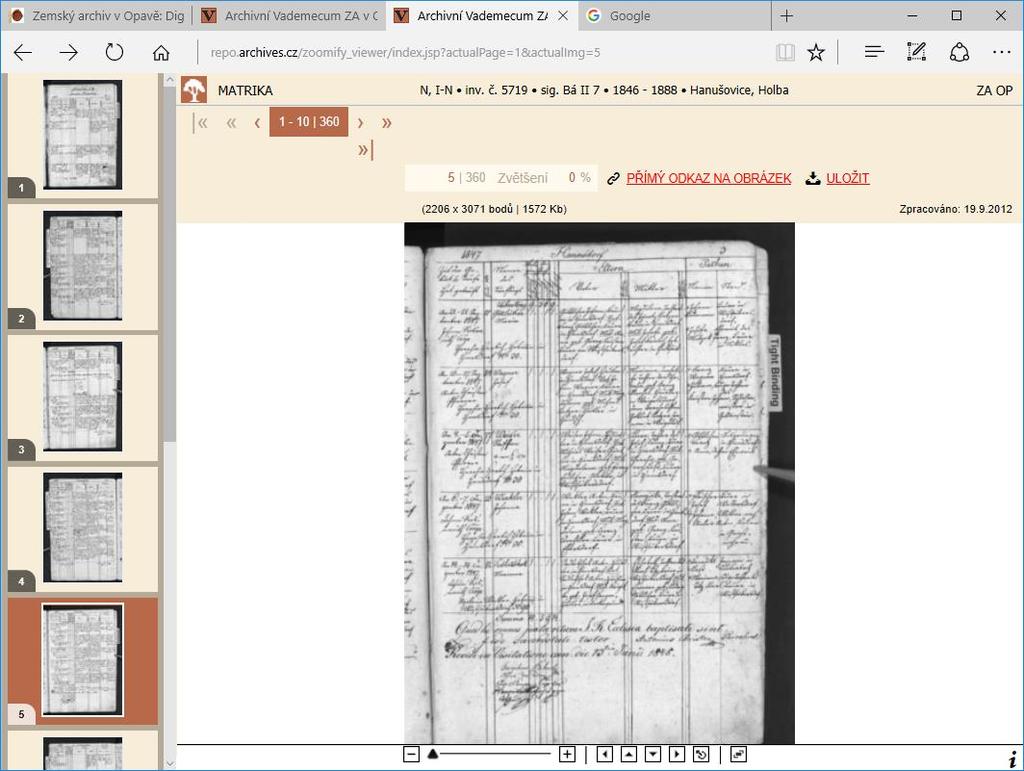Open the browser Hub menu
1024x771 pixels.
pos(874,52)
